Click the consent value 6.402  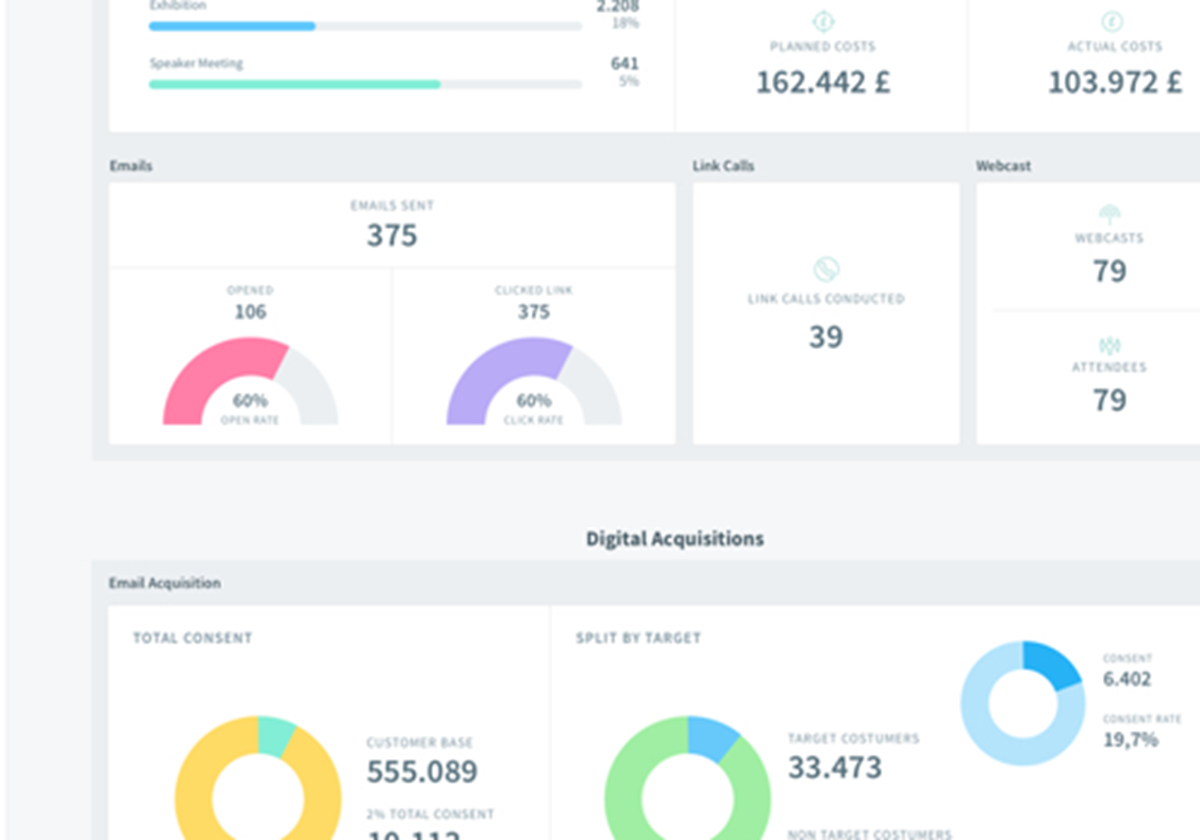coord(1127,680)
